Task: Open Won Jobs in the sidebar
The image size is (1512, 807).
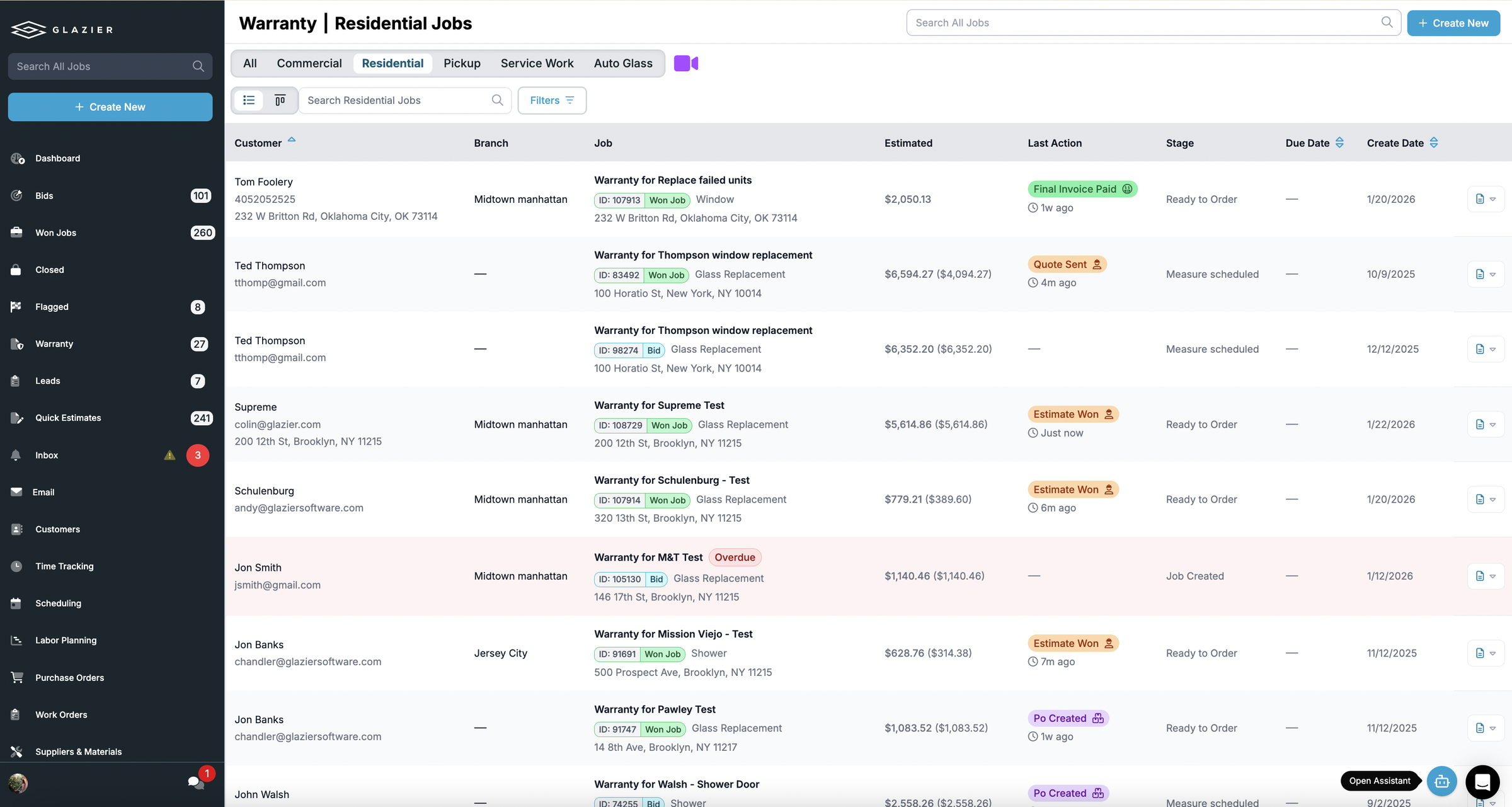Action: click(x=55, y=233)
